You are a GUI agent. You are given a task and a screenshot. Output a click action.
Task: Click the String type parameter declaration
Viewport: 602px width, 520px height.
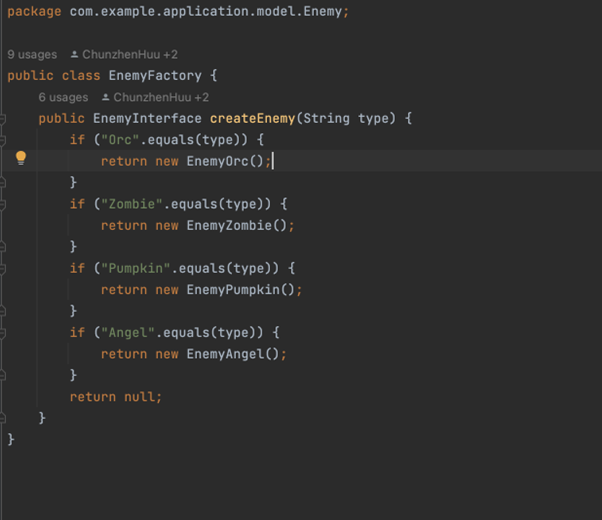[x=346, y=118]
